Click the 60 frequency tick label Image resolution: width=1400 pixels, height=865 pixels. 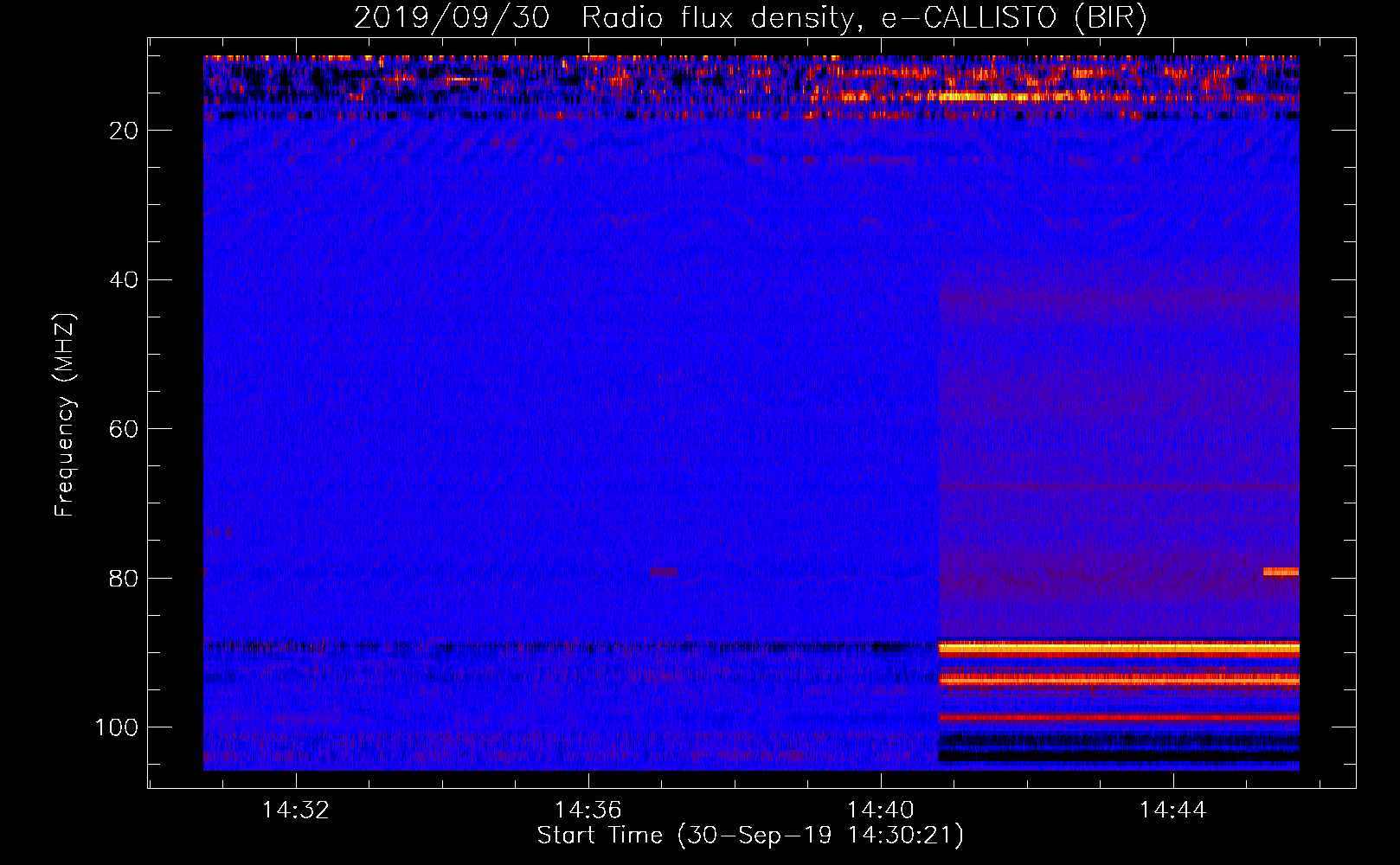pyautogui.click(x=124, y=430)
